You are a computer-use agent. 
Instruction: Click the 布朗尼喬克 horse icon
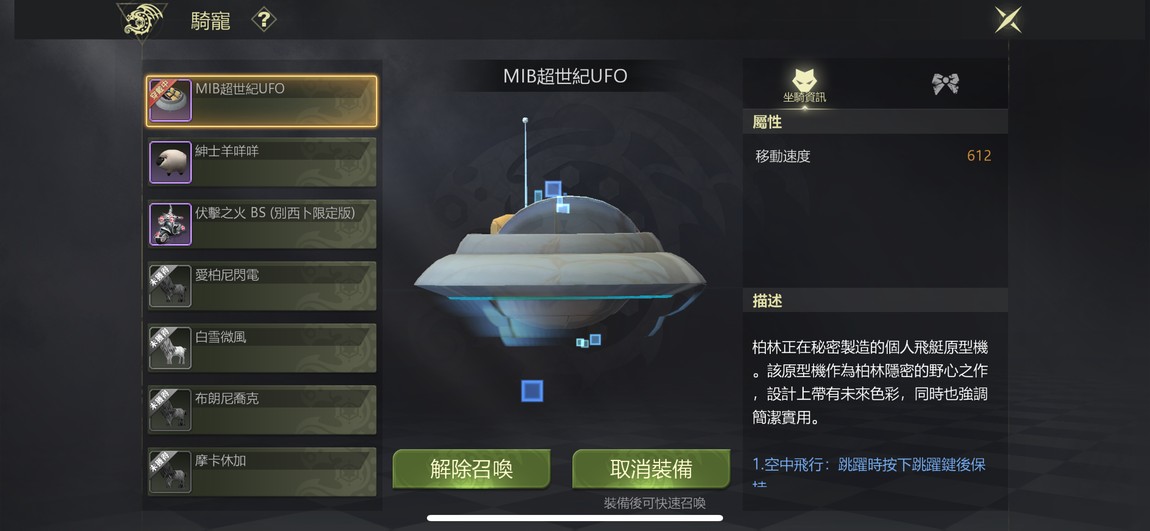pos(171,410)
